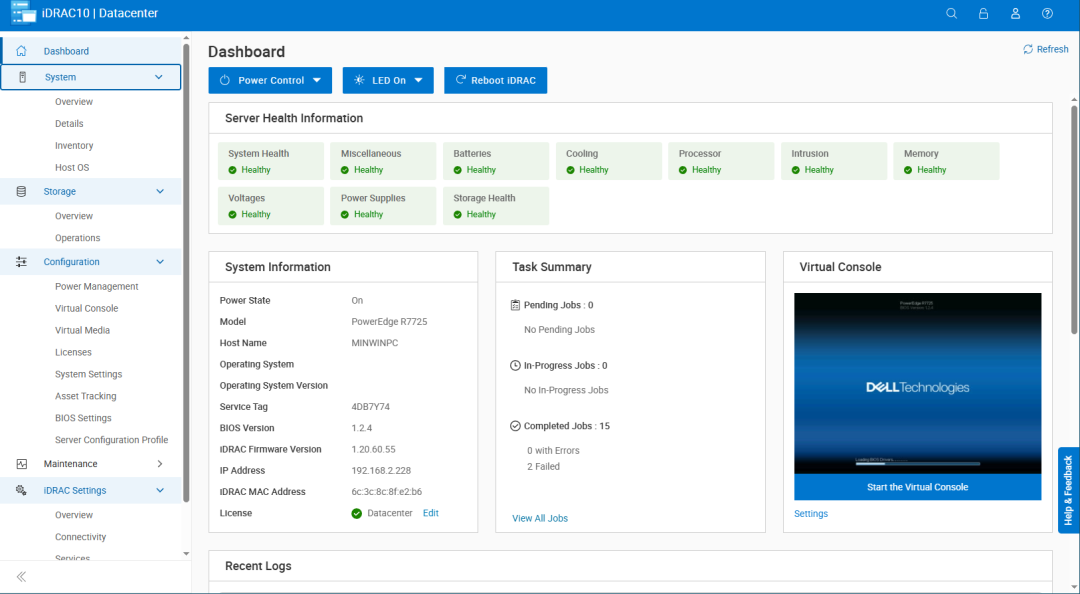Open Virtual Media in sidebar
Viewport: 1080px width, 594px height.
[x=82, y=330]
